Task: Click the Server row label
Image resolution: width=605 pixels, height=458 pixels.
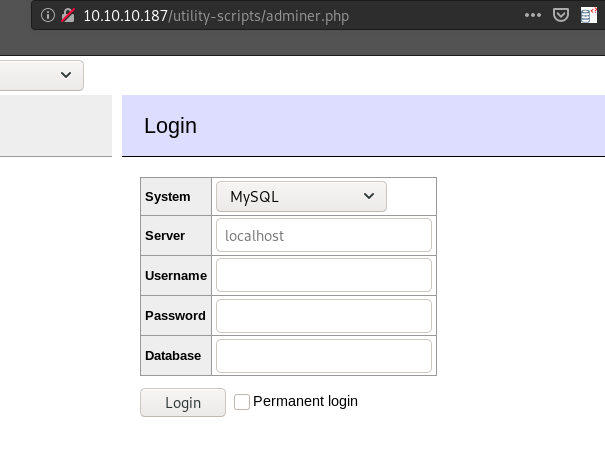Action: point(166,236)
